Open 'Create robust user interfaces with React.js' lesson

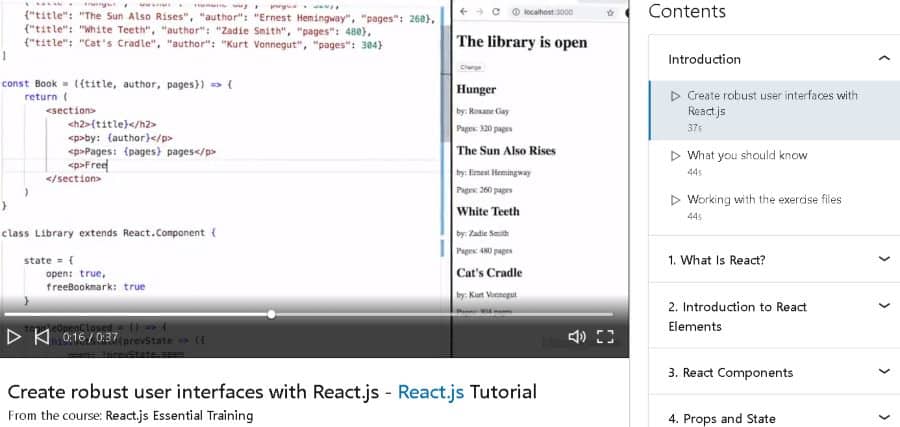775,110
